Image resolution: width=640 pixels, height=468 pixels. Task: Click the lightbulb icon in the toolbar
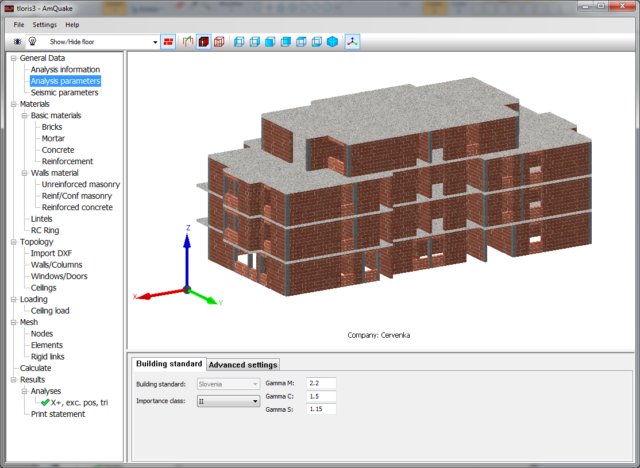point(31,42)
